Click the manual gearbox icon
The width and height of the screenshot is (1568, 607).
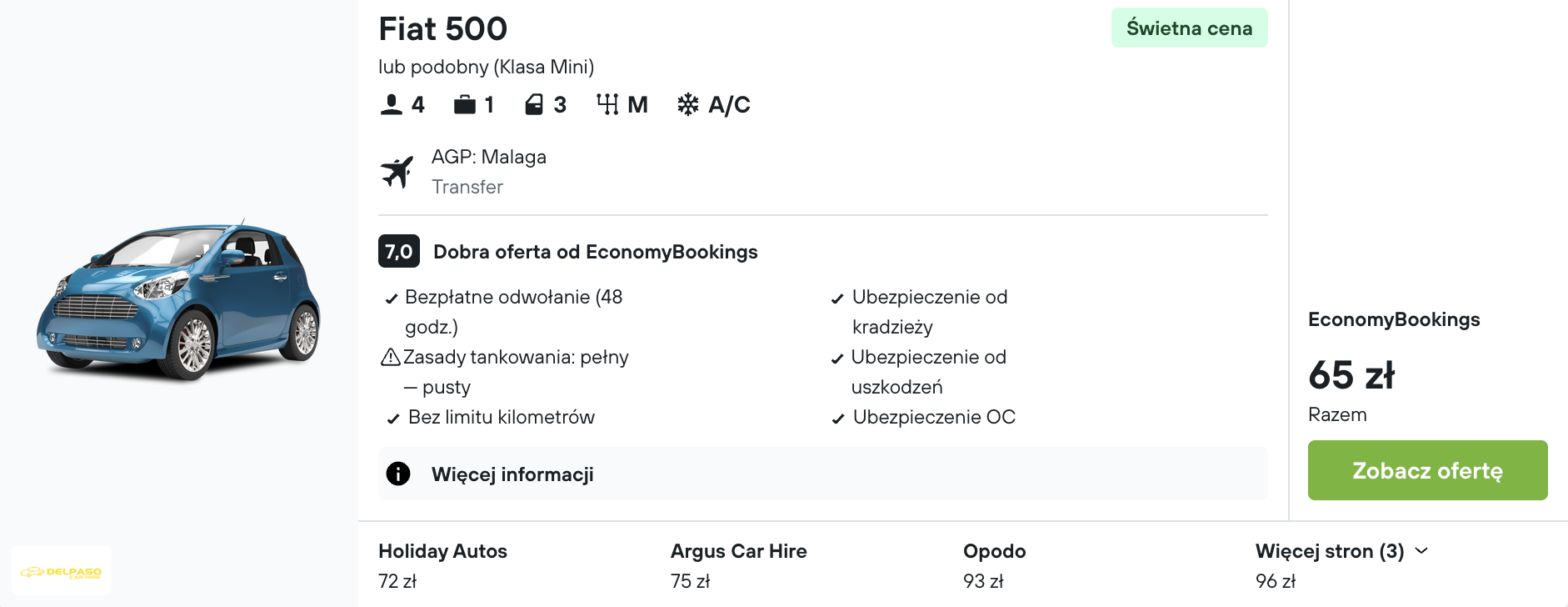point(607,105)
